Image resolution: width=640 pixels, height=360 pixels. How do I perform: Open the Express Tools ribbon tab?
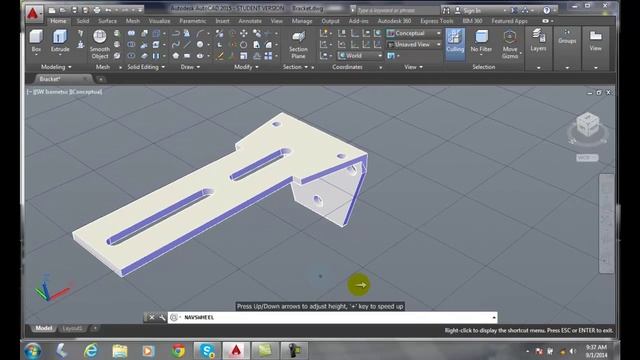pos(437,21)
